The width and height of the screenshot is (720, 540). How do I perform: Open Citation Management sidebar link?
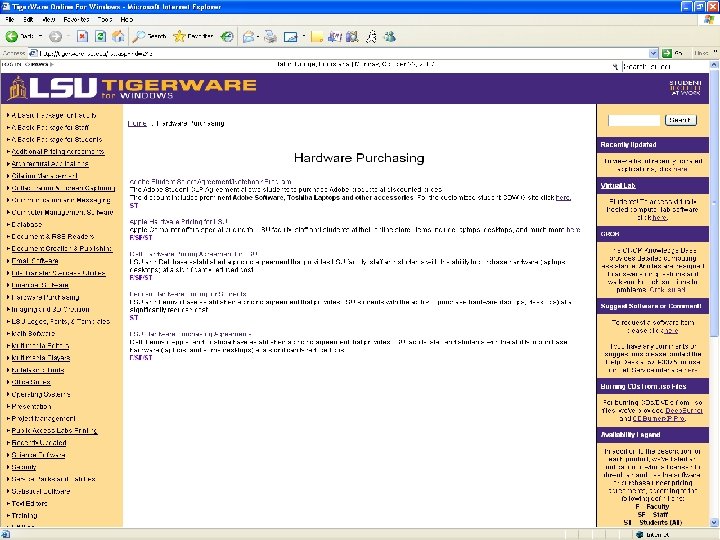point(44,176)
